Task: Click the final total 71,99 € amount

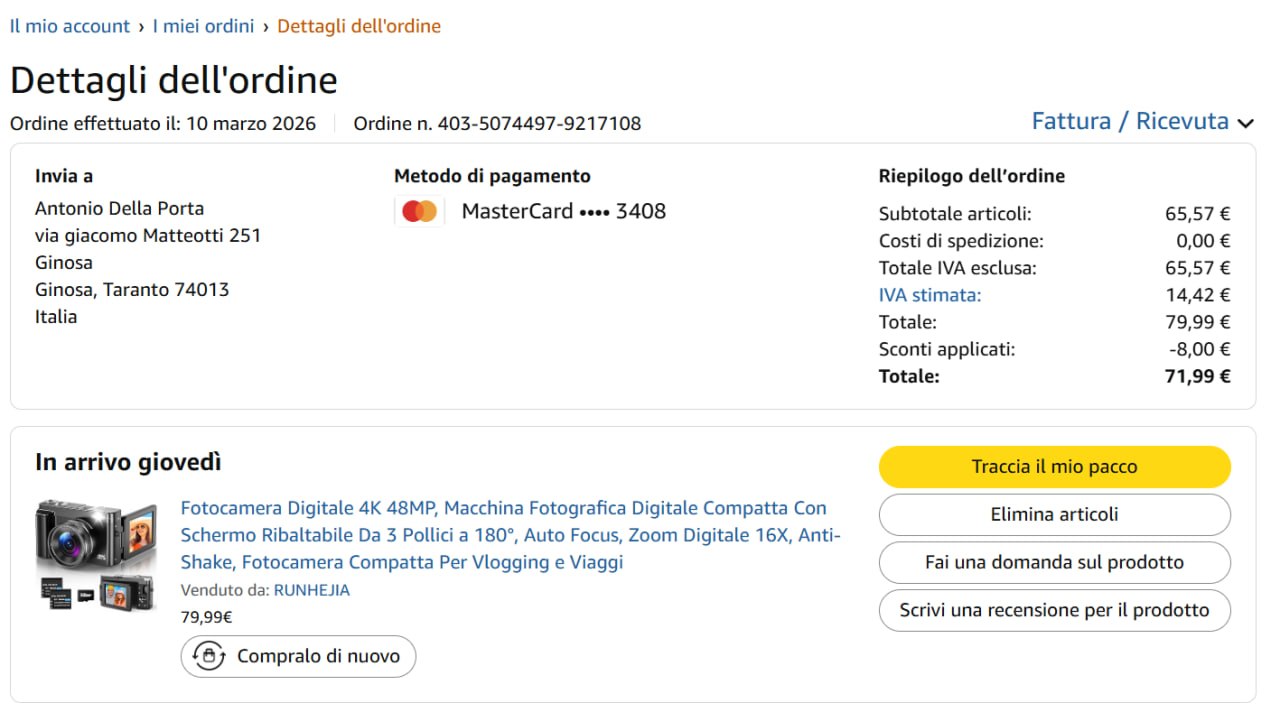Action: [1198, 377]
